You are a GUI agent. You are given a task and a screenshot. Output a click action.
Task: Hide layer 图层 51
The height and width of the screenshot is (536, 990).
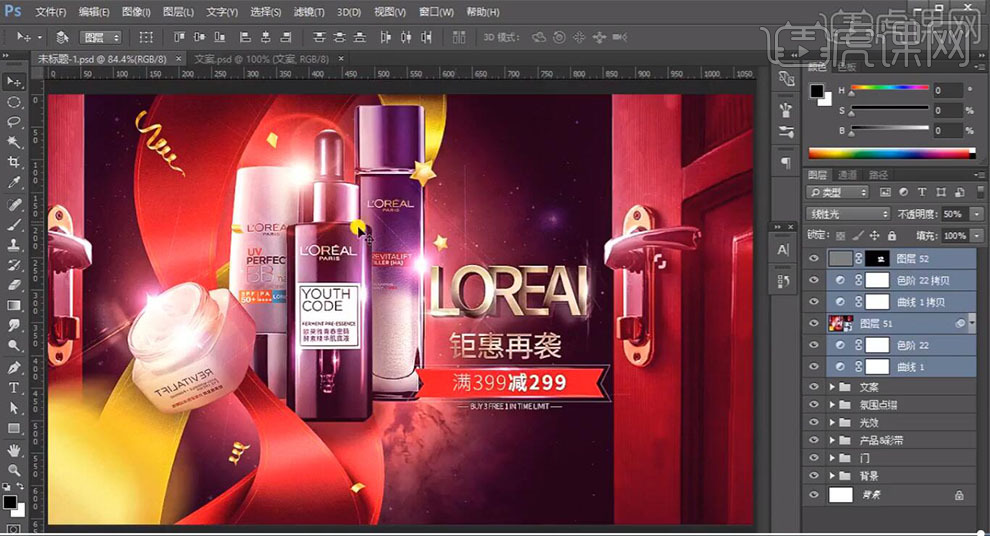click(814, 323)
